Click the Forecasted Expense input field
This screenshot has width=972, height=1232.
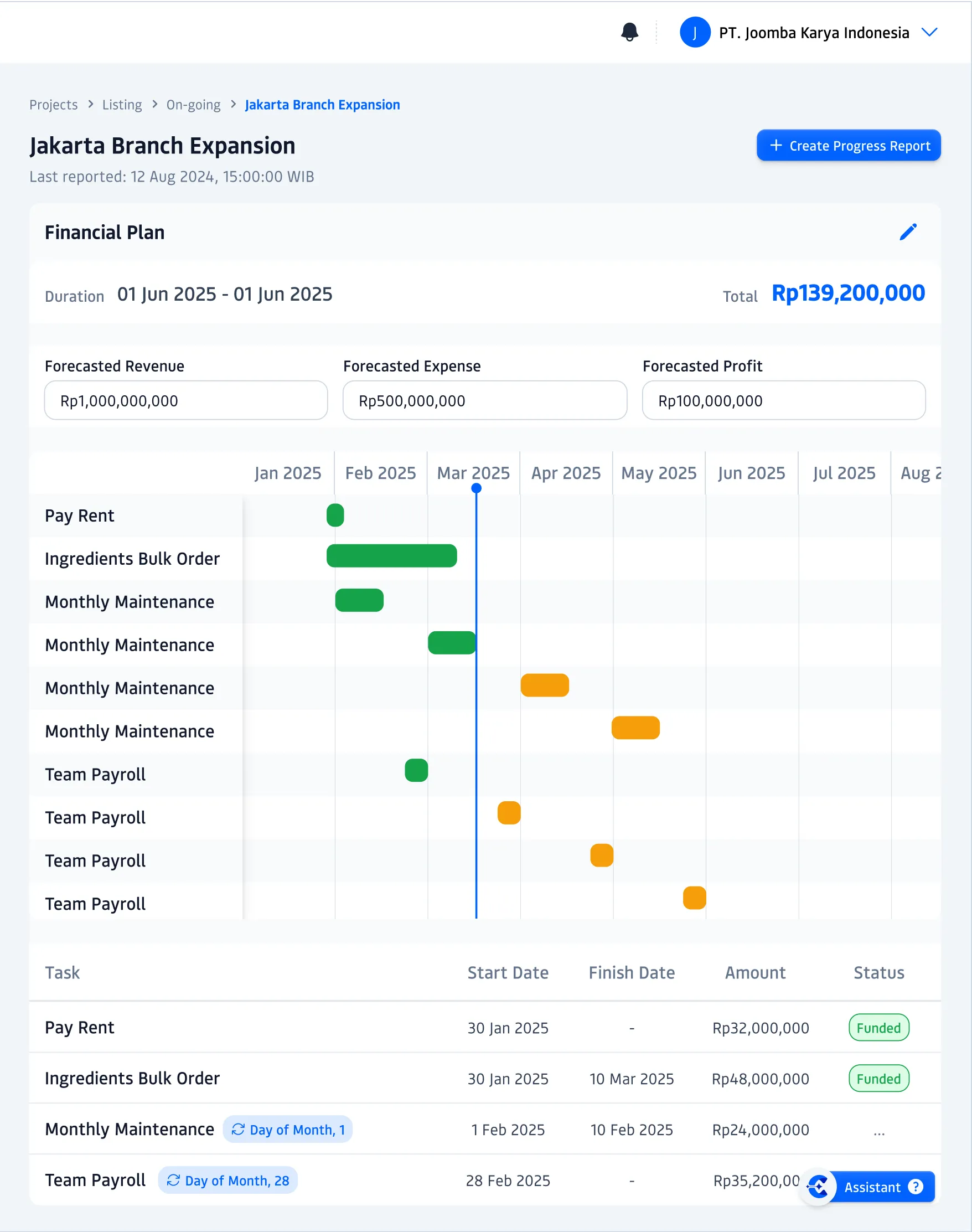pos(484,400)
